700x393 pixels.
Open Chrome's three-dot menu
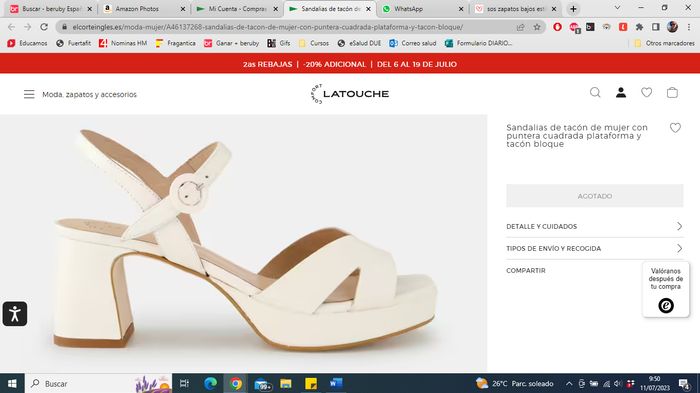(x=690, y=27)
